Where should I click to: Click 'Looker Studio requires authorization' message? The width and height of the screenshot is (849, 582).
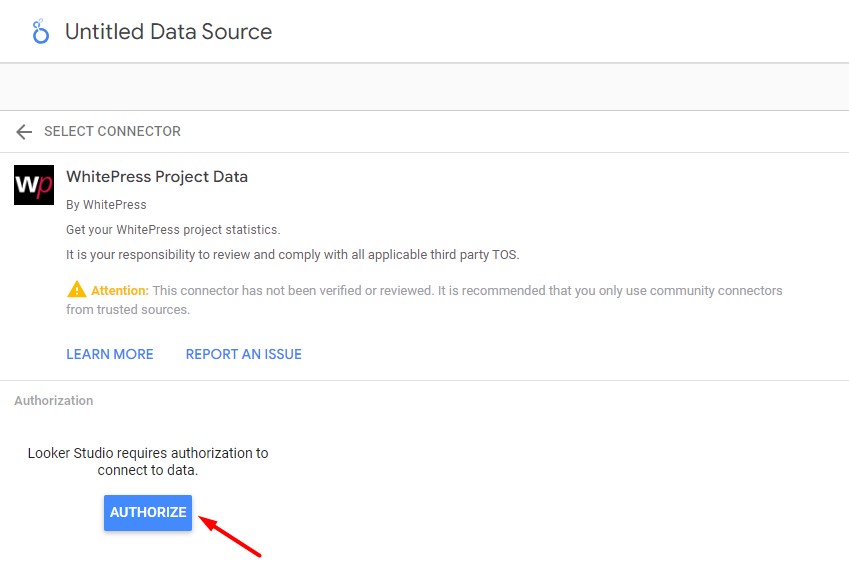click(x=148, y=461)
